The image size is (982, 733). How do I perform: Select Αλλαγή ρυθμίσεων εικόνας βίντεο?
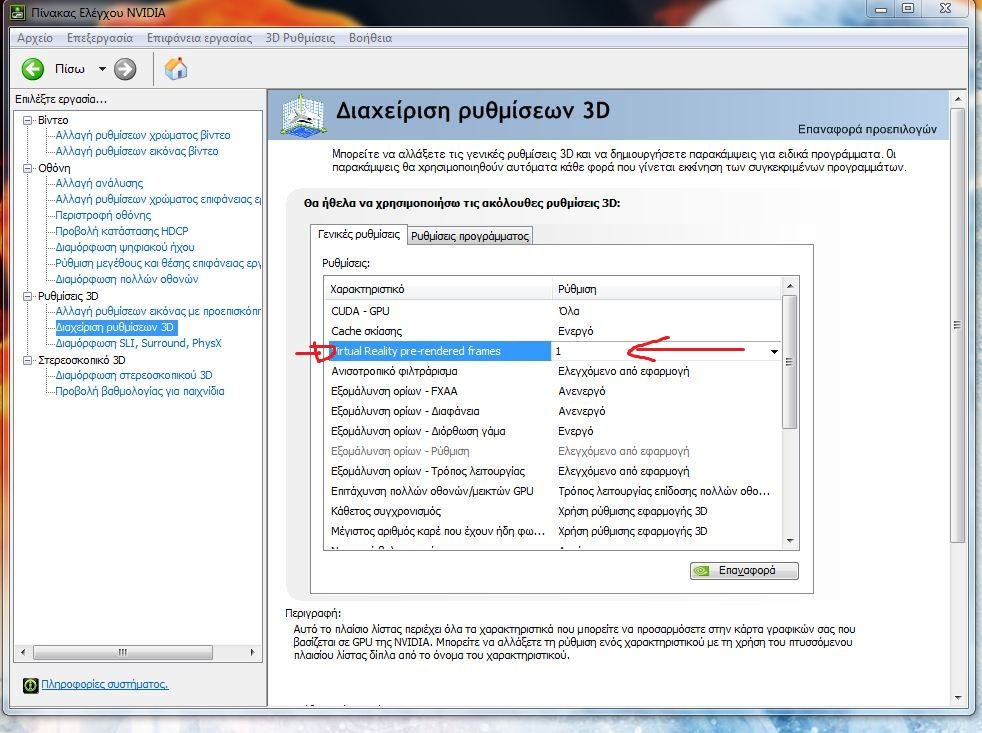point(137,151)
